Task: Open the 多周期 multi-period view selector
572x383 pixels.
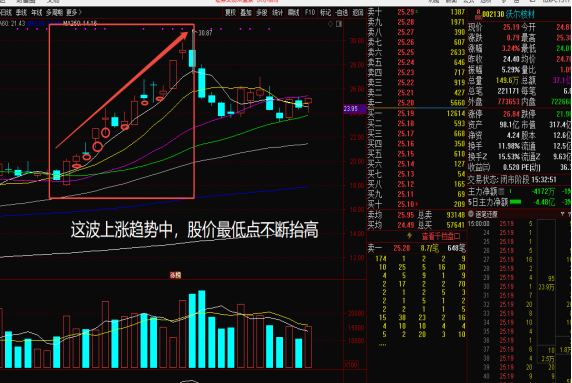Action: click(x=54, y=13)
